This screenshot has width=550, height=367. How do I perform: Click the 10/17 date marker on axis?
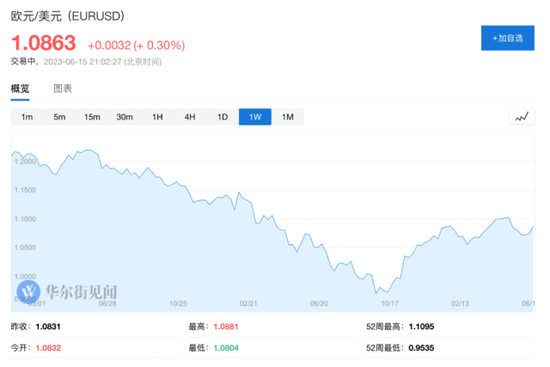pos(389,303)
